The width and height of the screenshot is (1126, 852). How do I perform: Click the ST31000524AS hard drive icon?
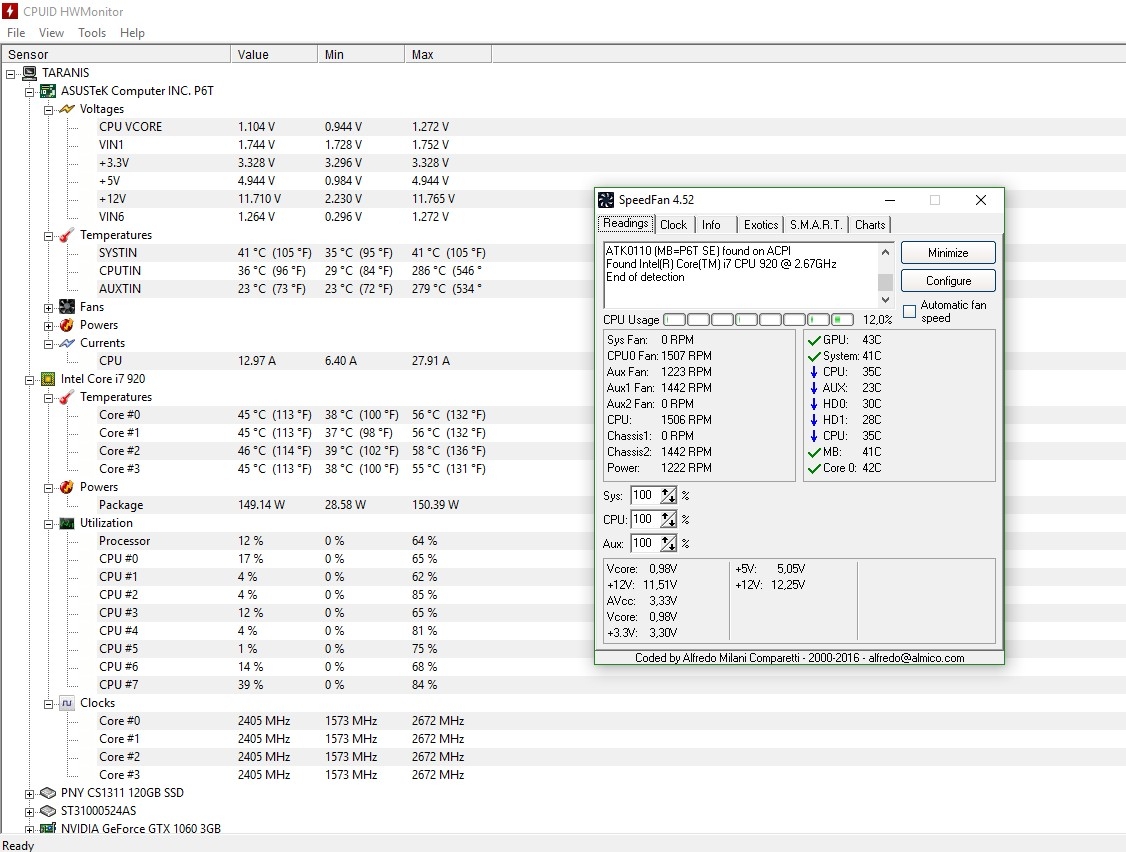pos(48,810)
